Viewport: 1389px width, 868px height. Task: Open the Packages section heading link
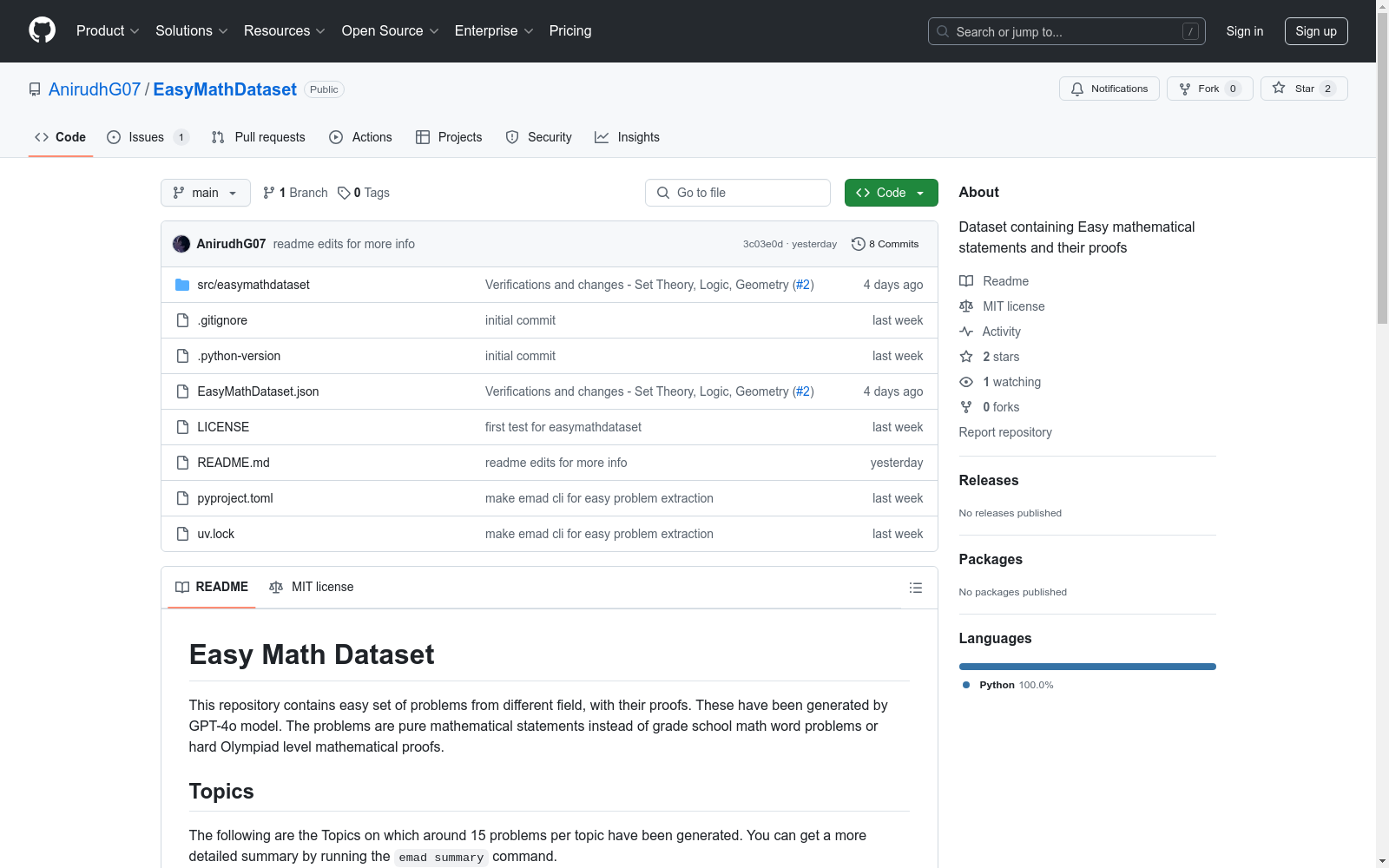click(x=991, y=559)
